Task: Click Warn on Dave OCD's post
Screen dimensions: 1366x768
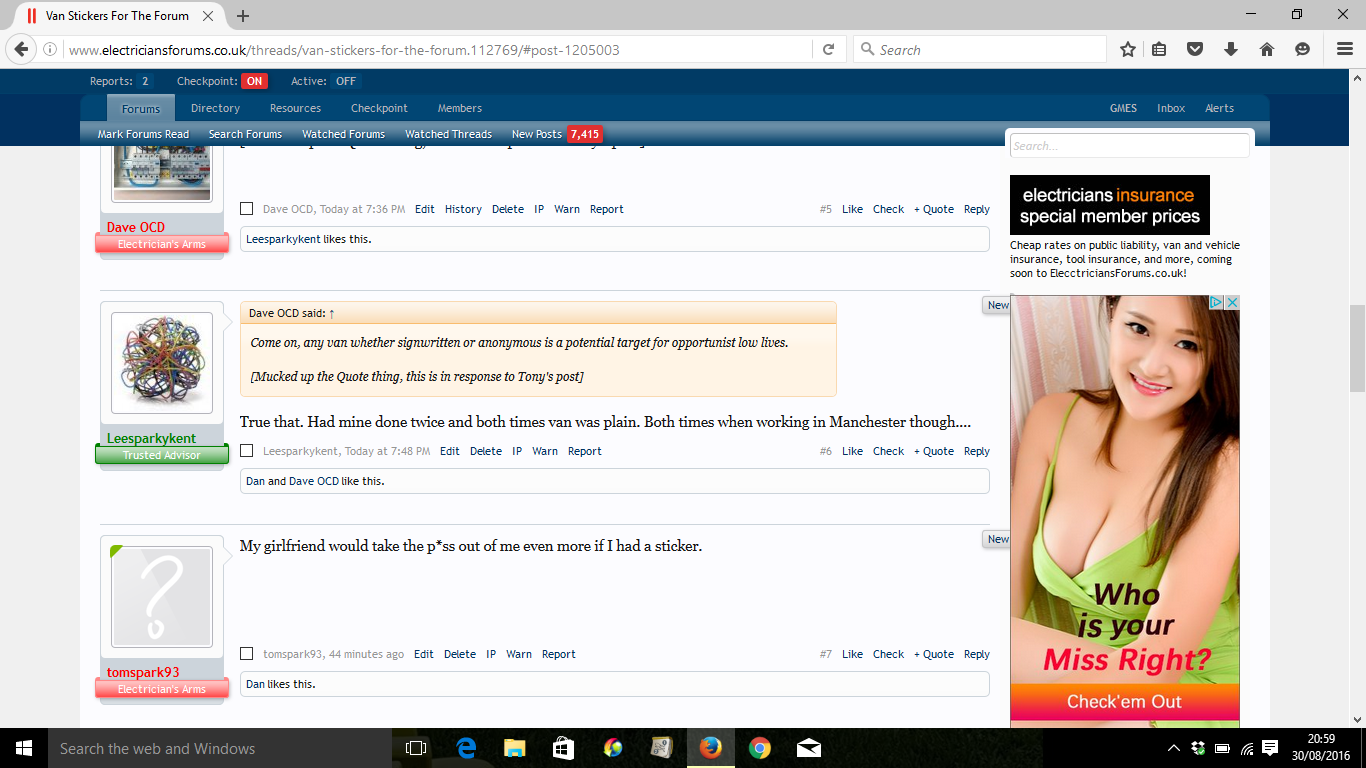Action: tap(567, 209)
